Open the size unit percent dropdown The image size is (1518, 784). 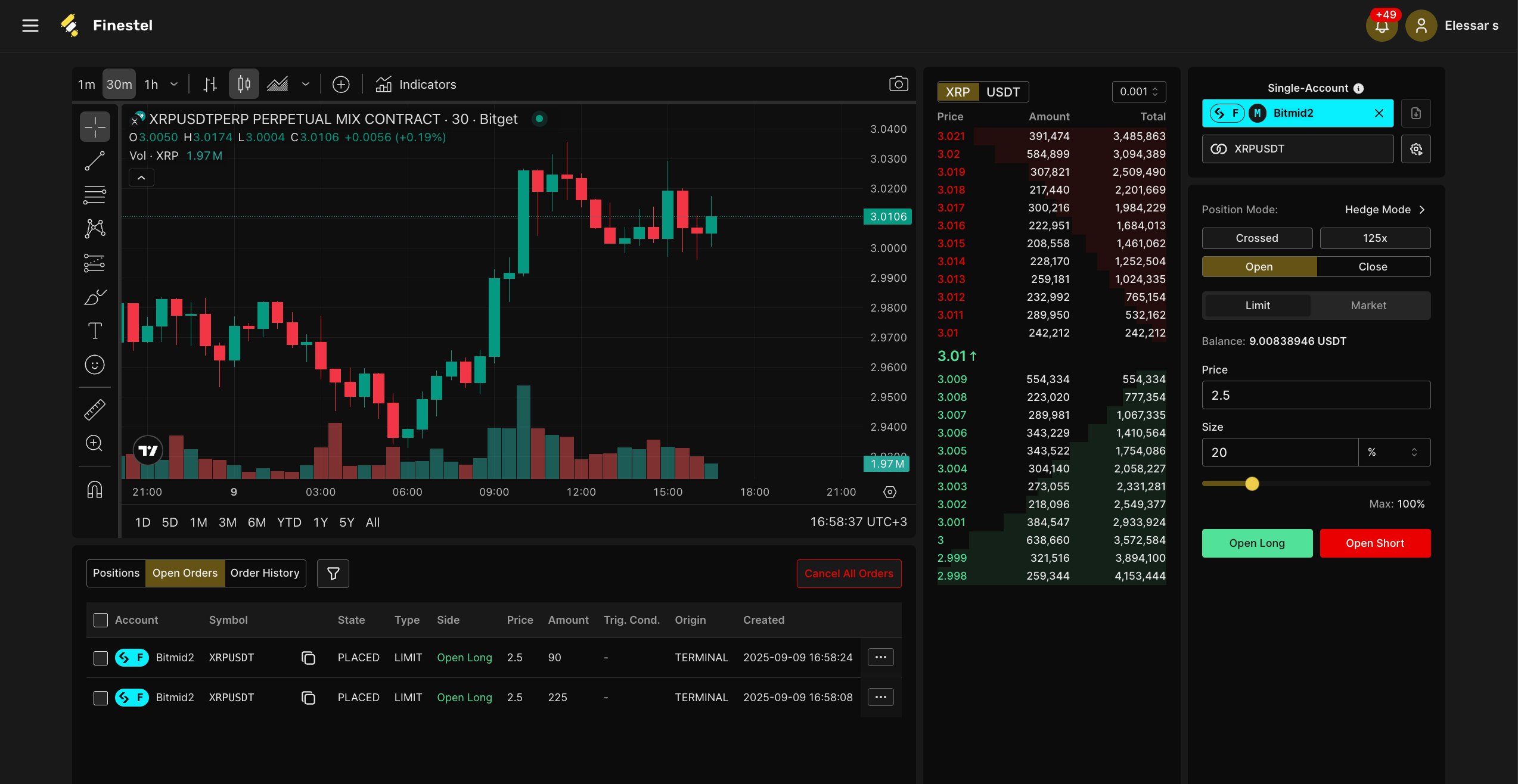coord(1393,453)
